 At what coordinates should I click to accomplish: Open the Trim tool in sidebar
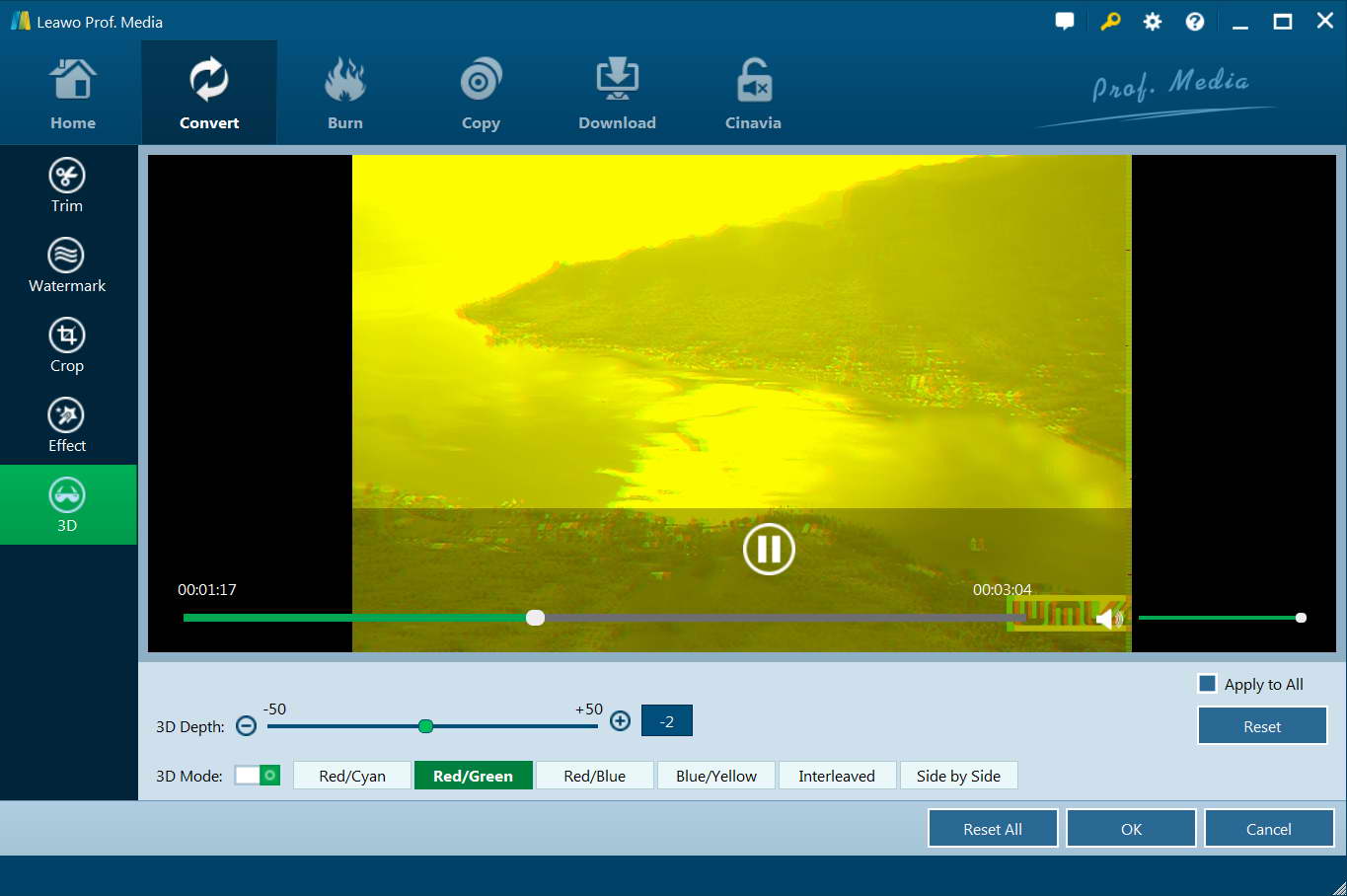[67, 186]
